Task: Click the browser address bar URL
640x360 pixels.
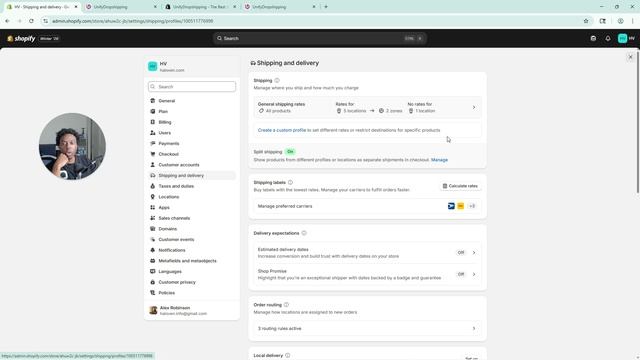Action: (x=133, y=21)
